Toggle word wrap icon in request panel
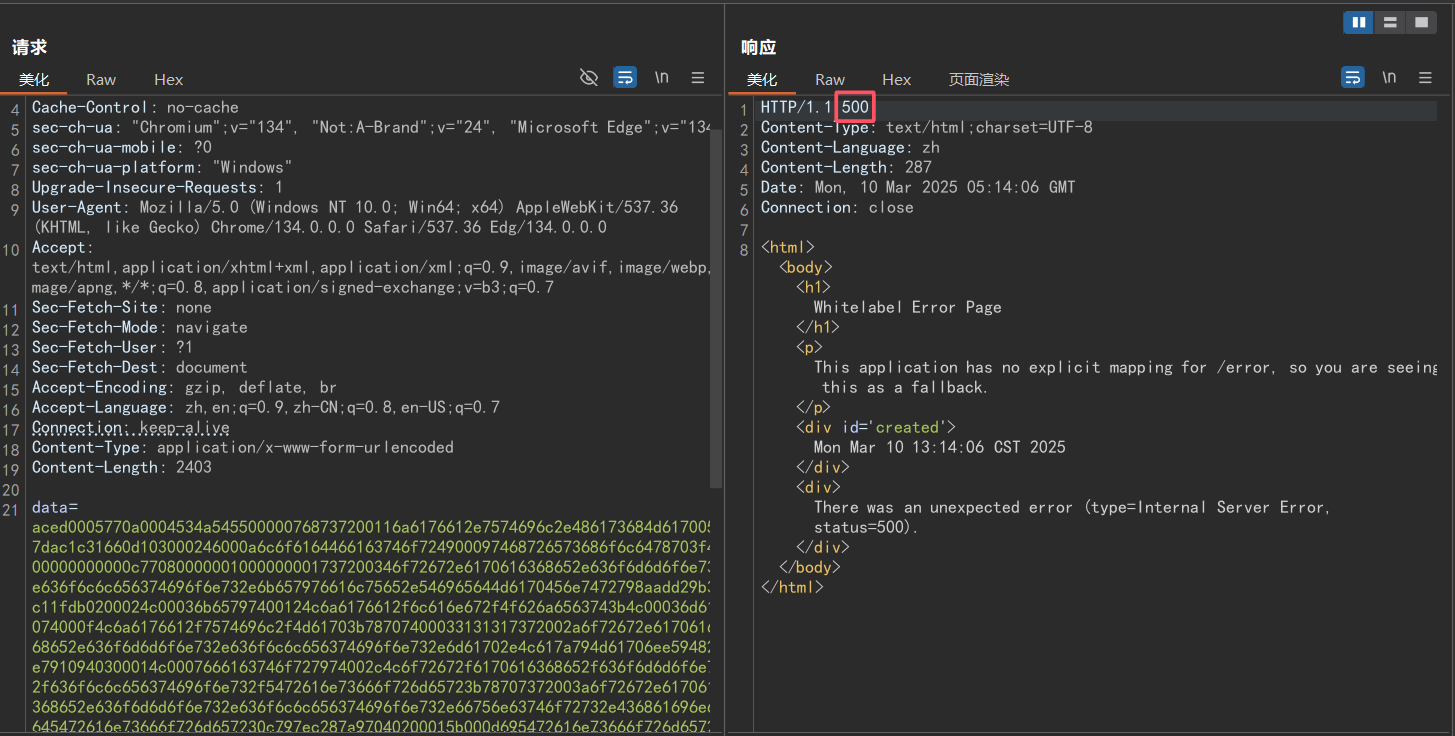1455x736 pixels. (625, 77)
